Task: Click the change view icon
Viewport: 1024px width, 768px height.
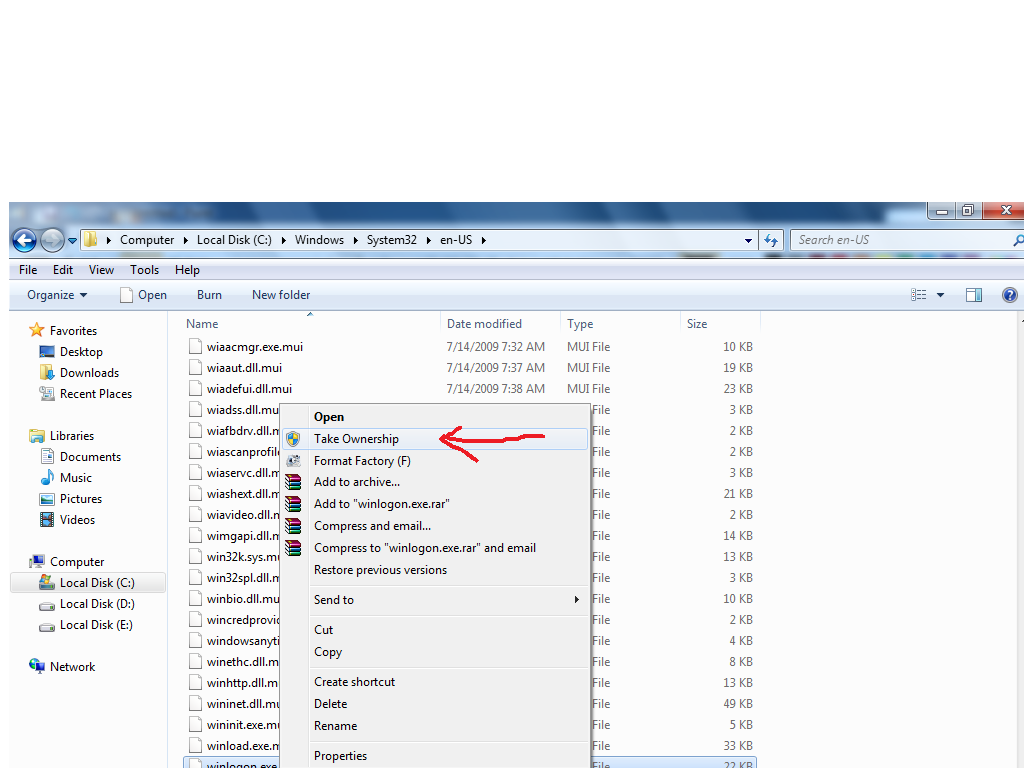Action: 918,295
